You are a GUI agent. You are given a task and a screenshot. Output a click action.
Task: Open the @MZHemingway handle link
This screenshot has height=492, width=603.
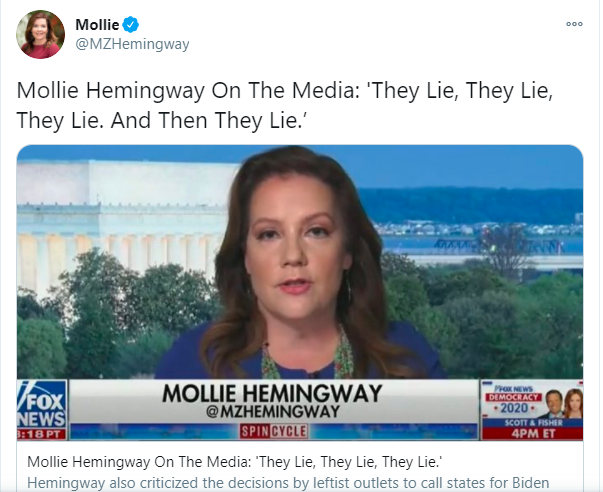point(132,44)
